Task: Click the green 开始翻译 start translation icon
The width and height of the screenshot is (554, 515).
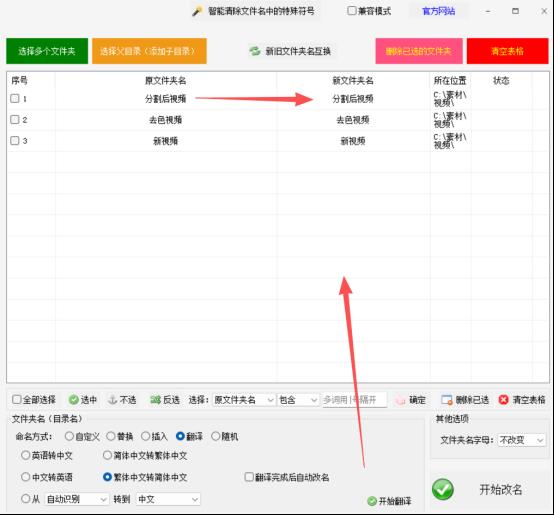Action: pos(372,501)
